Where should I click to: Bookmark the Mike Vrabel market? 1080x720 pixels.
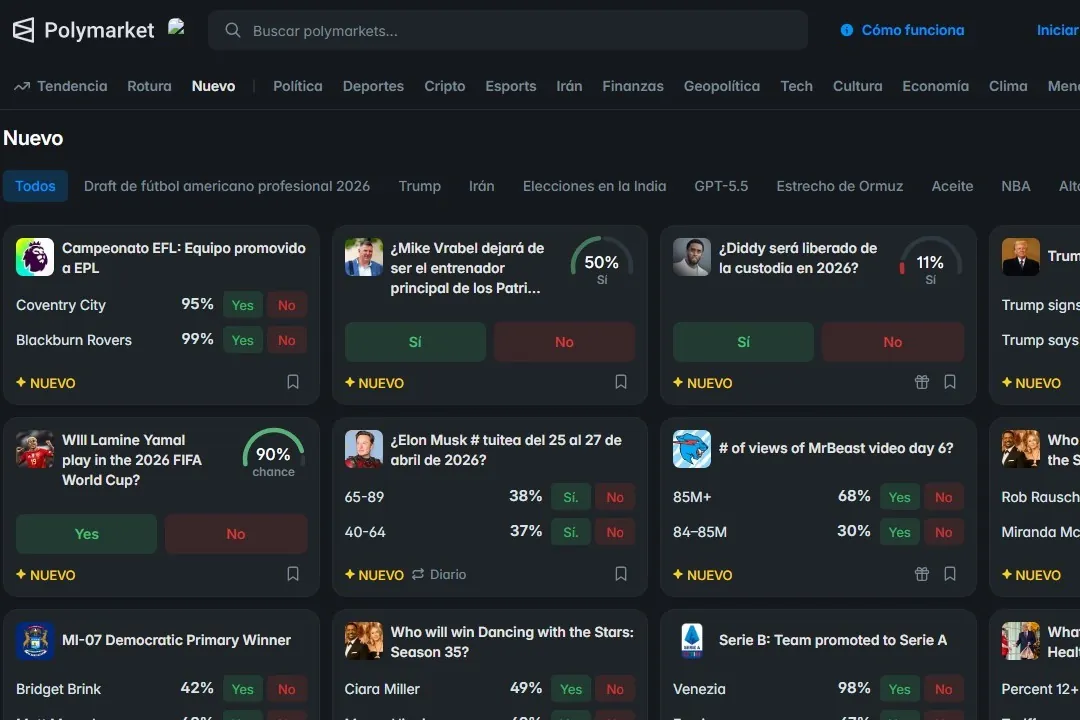click(x=621, y=382)
